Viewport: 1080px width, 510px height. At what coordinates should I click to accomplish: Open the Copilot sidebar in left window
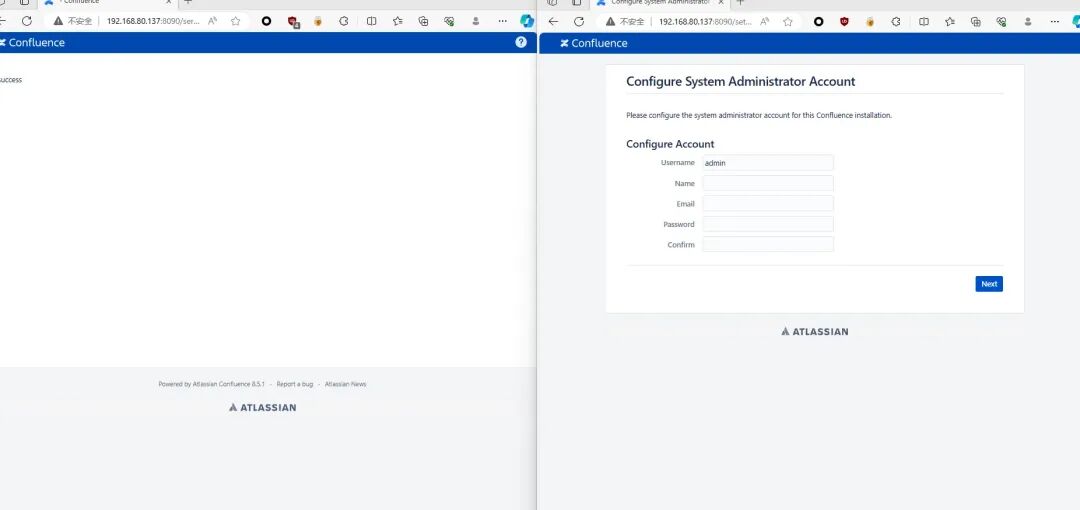coord(527,21)
